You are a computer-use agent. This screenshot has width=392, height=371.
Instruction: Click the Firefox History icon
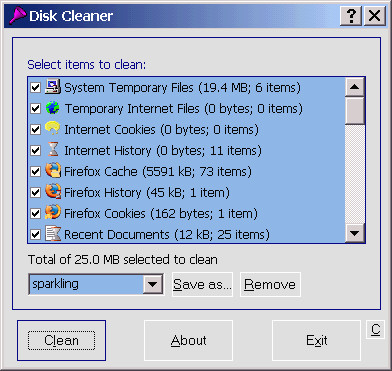(x=53, y=192)
